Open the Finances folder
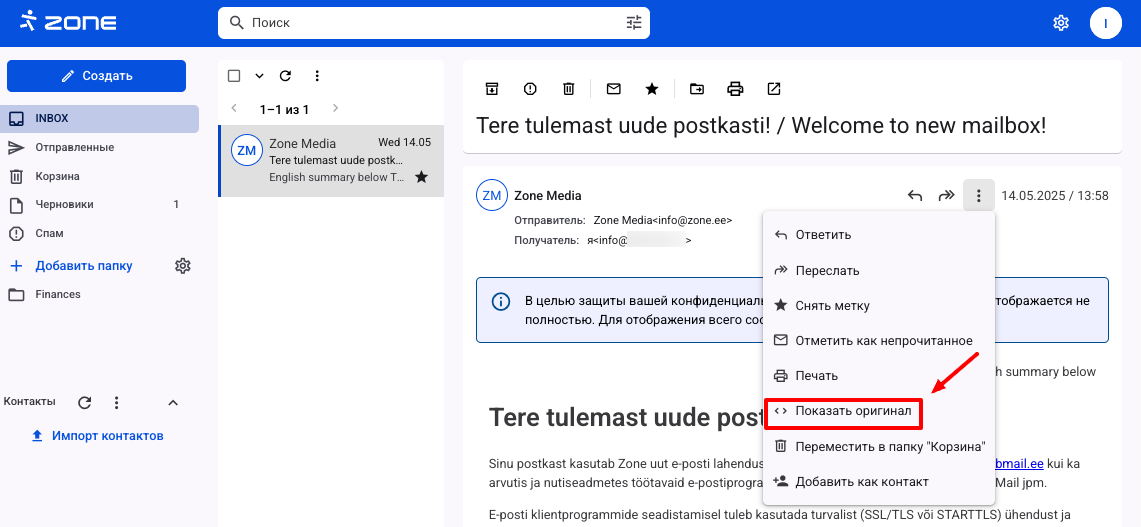 (58, 294)
